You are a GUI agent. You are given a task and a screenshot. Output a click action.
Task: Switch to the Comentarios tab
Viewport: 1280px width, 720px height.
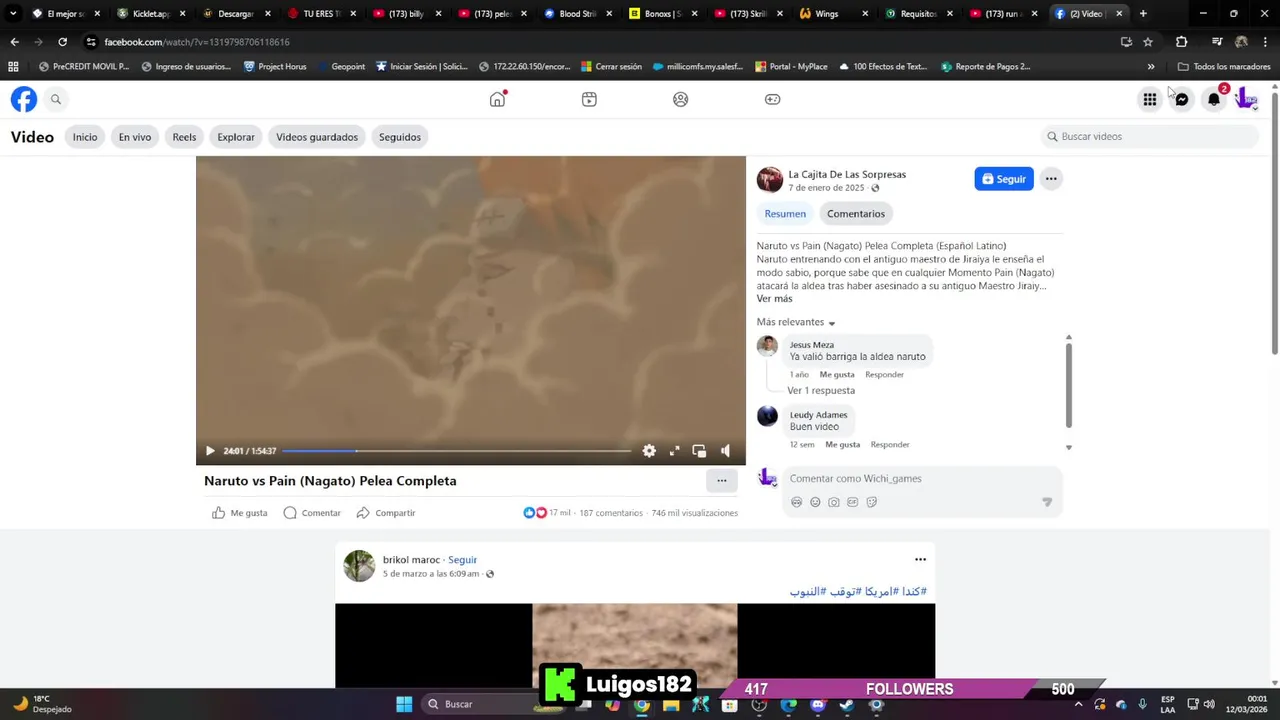point(856,214)
